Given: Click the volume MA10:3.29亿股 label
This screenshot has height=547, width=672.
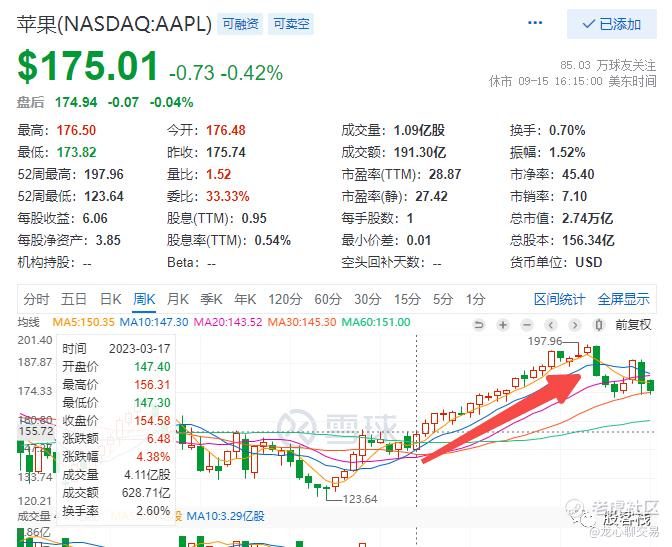Looking at the screenshot, I should click(x=225, y=516).
